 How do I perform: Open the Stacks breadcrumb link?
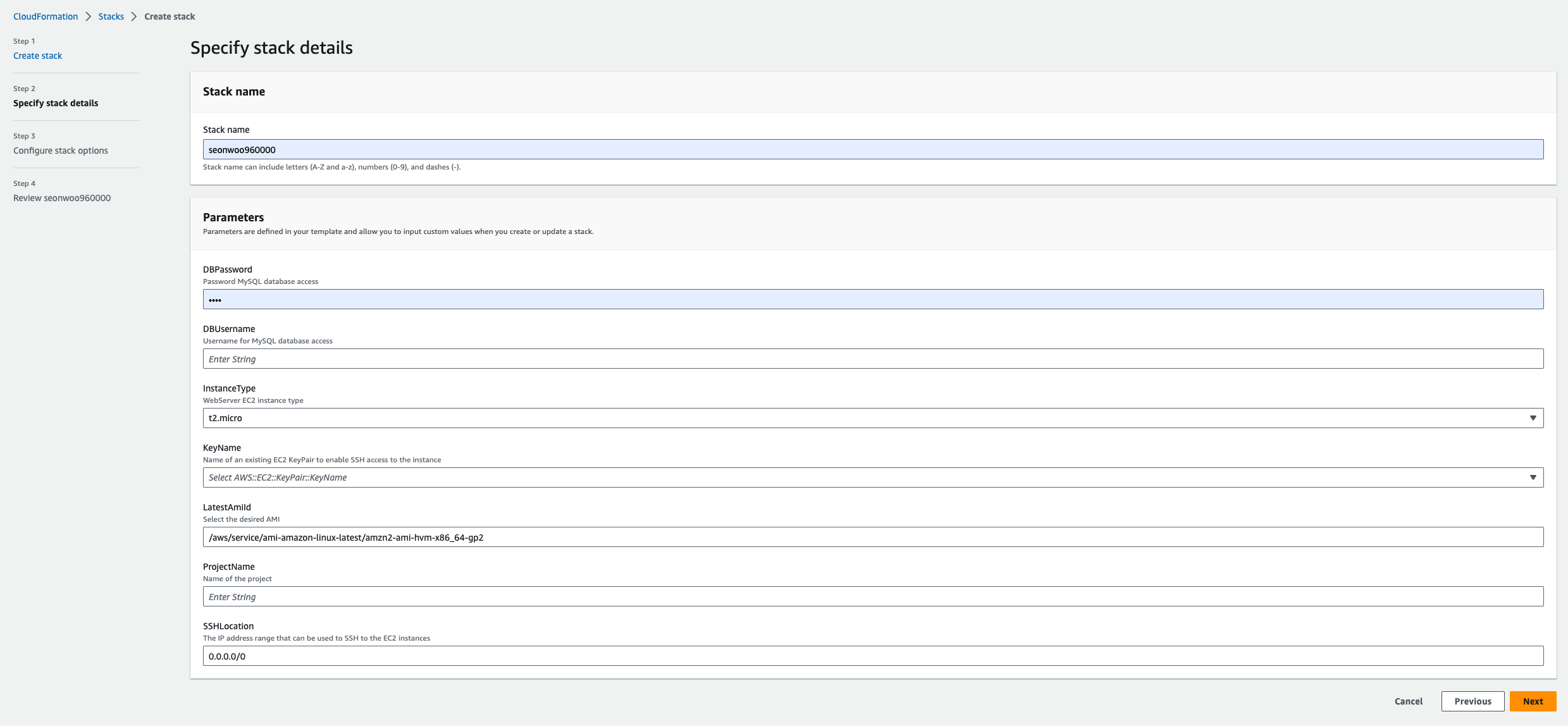pyautogui.click(x=111, y=16)
